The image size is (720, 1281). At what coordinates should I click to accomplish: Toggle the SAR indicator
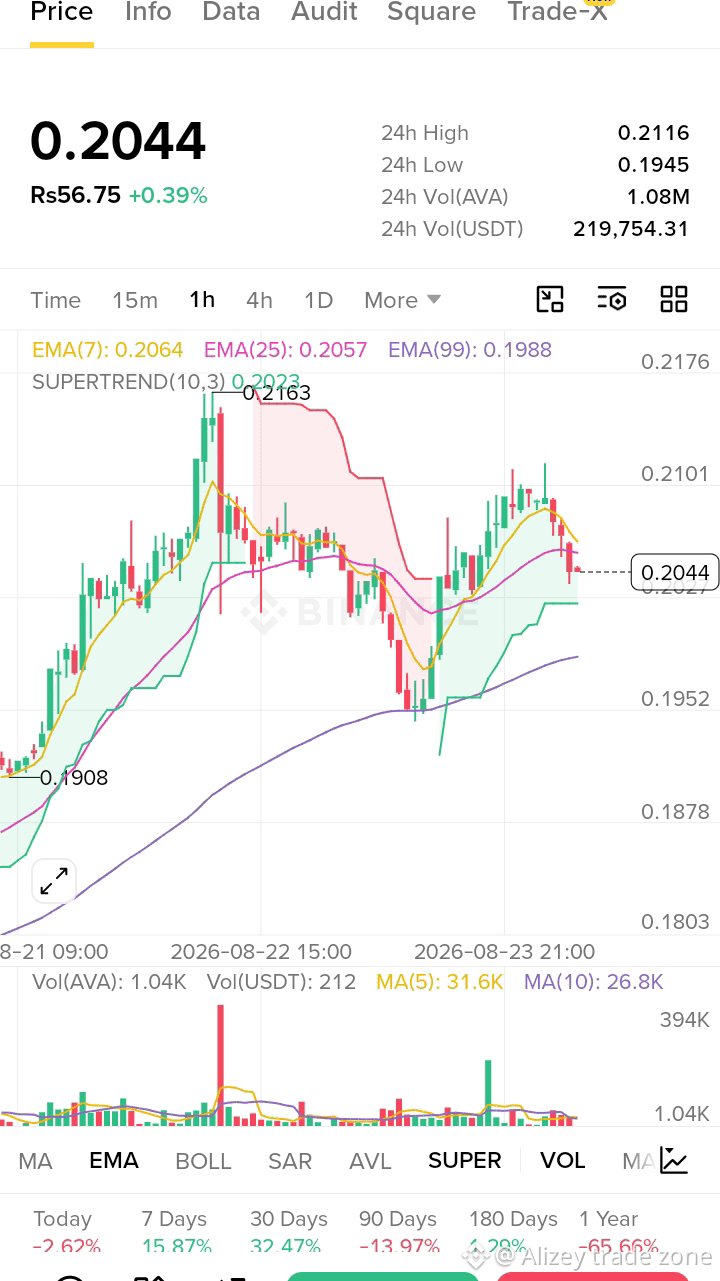coord(290,1161)
